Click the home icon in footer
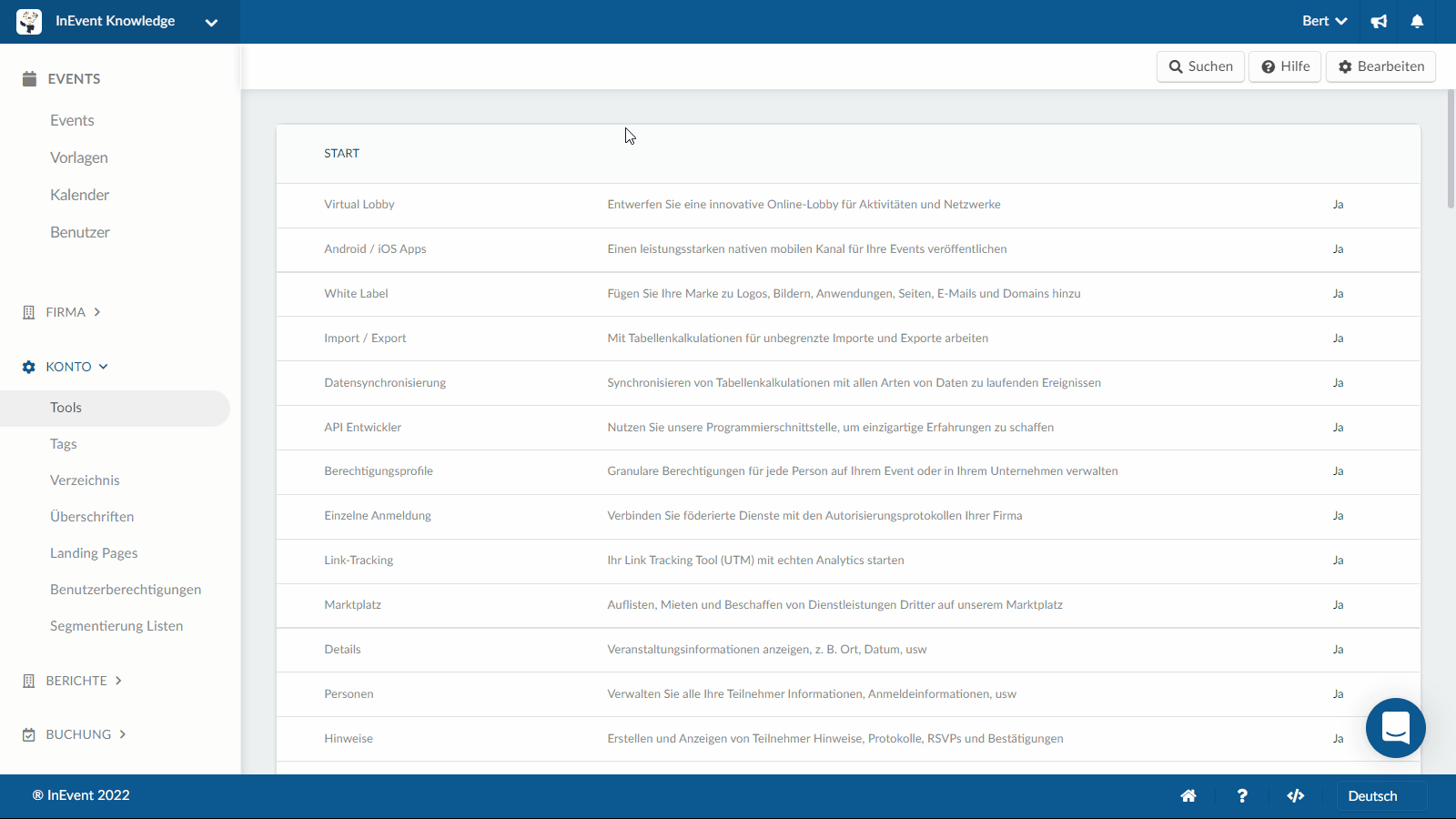This screenshot has width=1456, height=819. coord(1188,796)
